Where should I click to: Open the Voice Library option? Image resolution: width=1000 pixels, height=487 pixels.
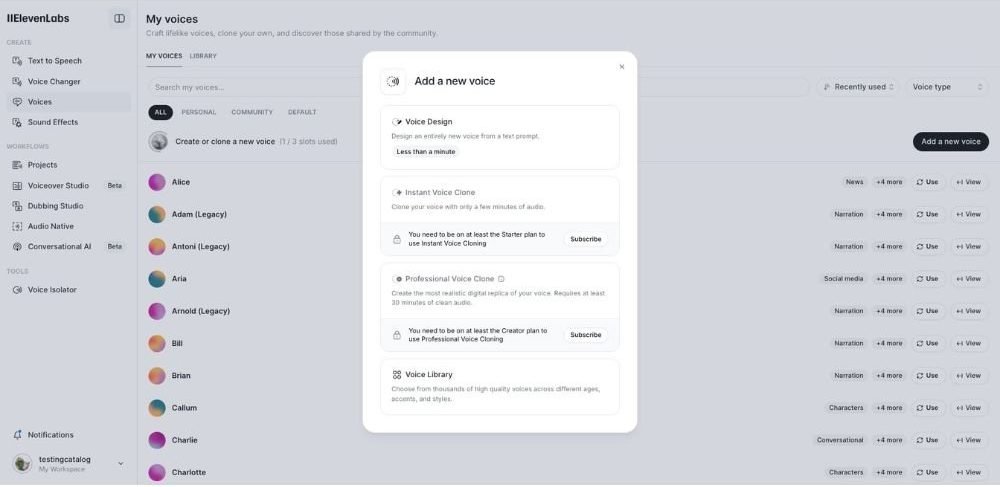(x=499, y=387)
